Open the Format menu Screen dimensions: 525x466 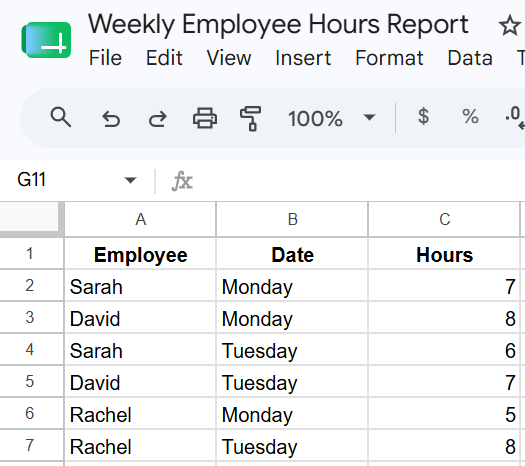[x=389, y=58]
